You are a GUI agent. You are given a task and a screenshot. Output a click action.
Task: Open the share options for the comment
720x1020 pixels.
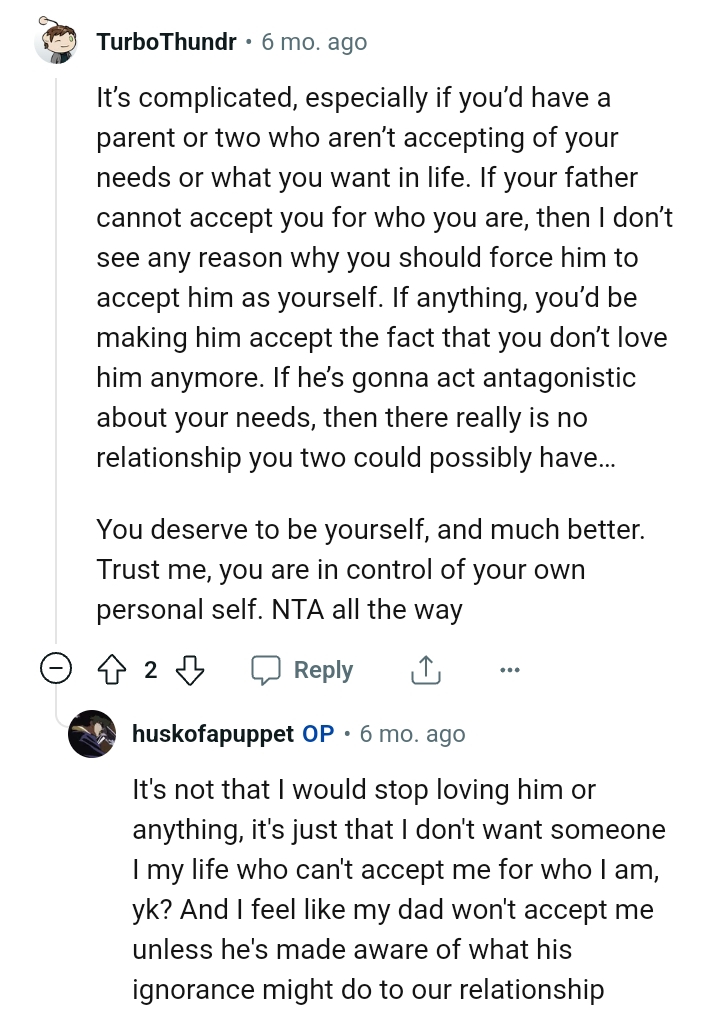coord(425,670)
